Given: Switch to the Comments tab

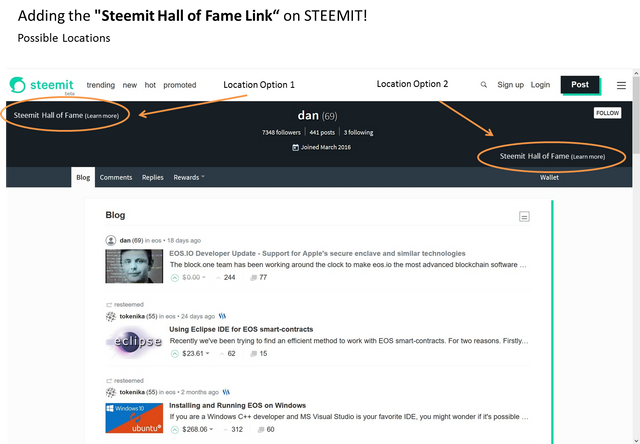Looking at the screenshot, I should [x=116, y=178].
